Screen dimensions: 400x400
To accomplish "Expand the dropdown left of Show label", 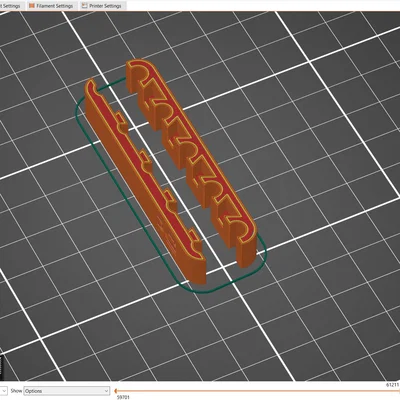I will click(4, 391).
